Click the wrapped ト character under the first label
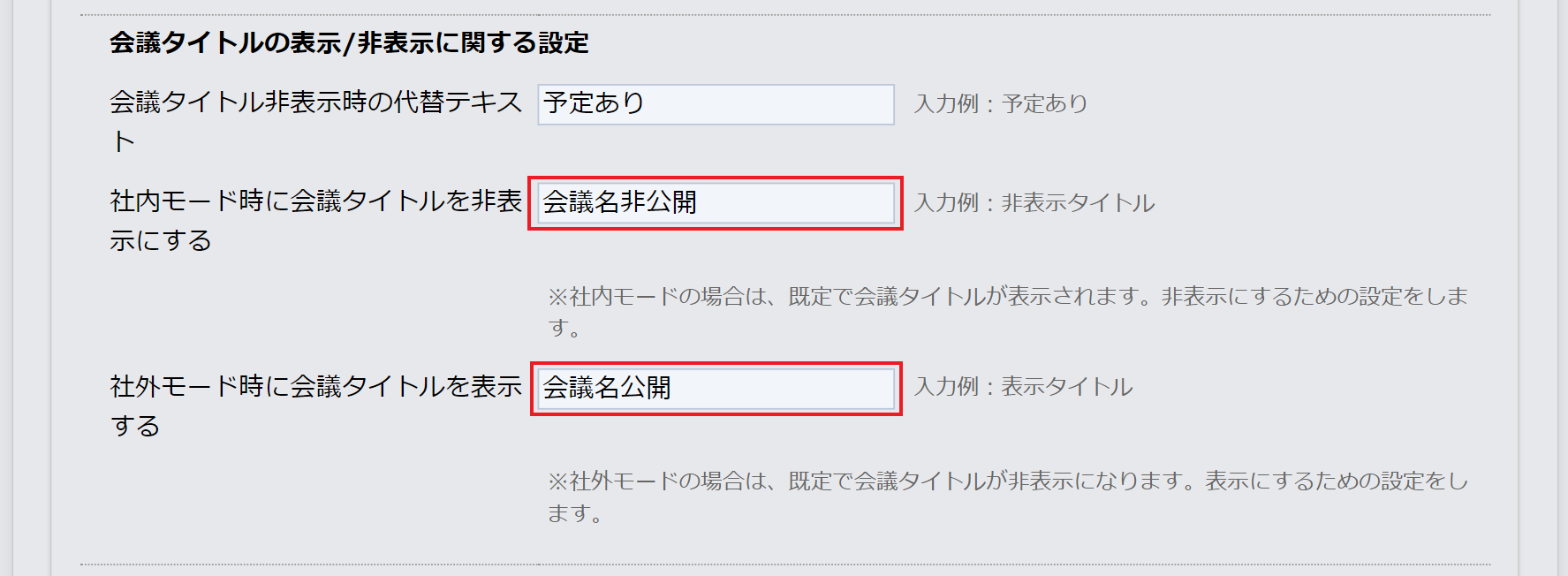The height and width of the screenshot is (576, 1568). tap(124, 142)
